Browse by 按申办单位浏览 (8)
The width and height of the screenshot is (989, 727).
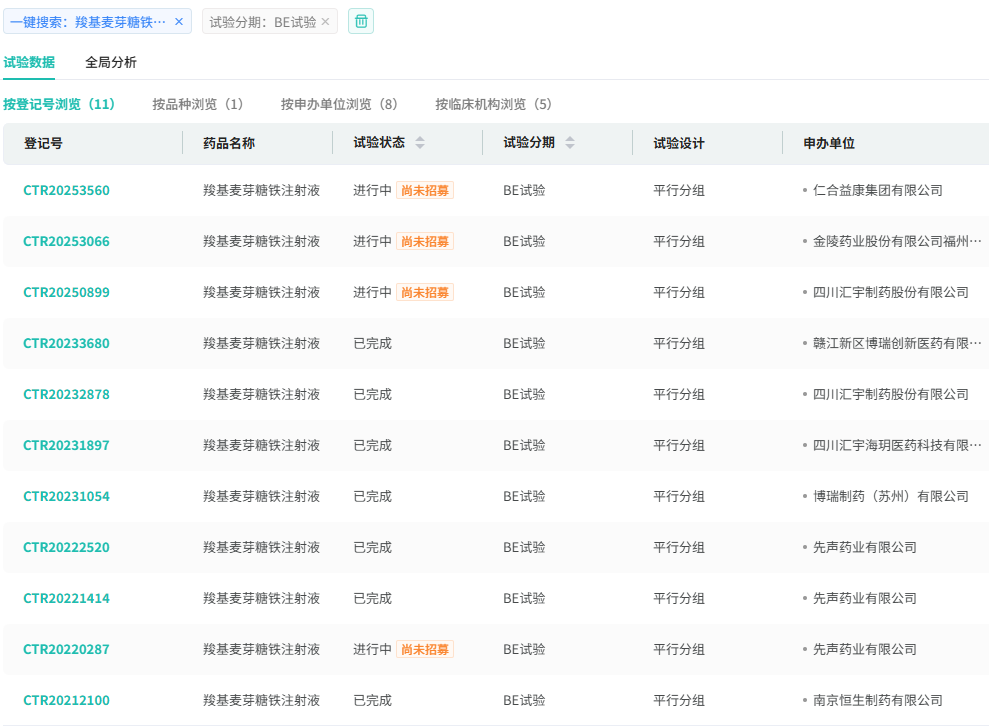pyautogui.click(x=339, y=104)
